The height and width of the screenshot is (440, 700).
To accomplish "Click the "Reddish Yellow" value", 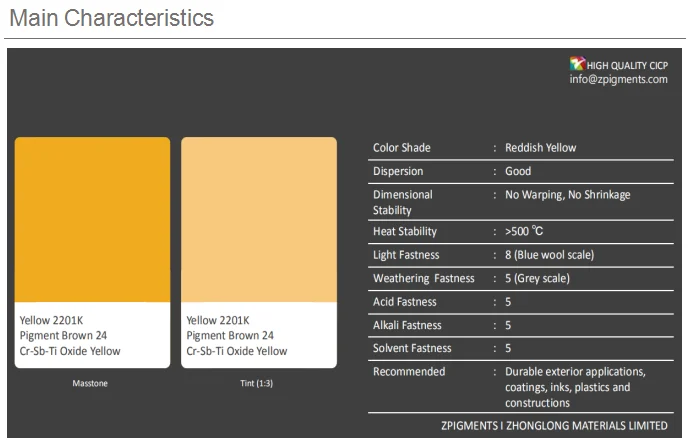I will pos(541,148).
